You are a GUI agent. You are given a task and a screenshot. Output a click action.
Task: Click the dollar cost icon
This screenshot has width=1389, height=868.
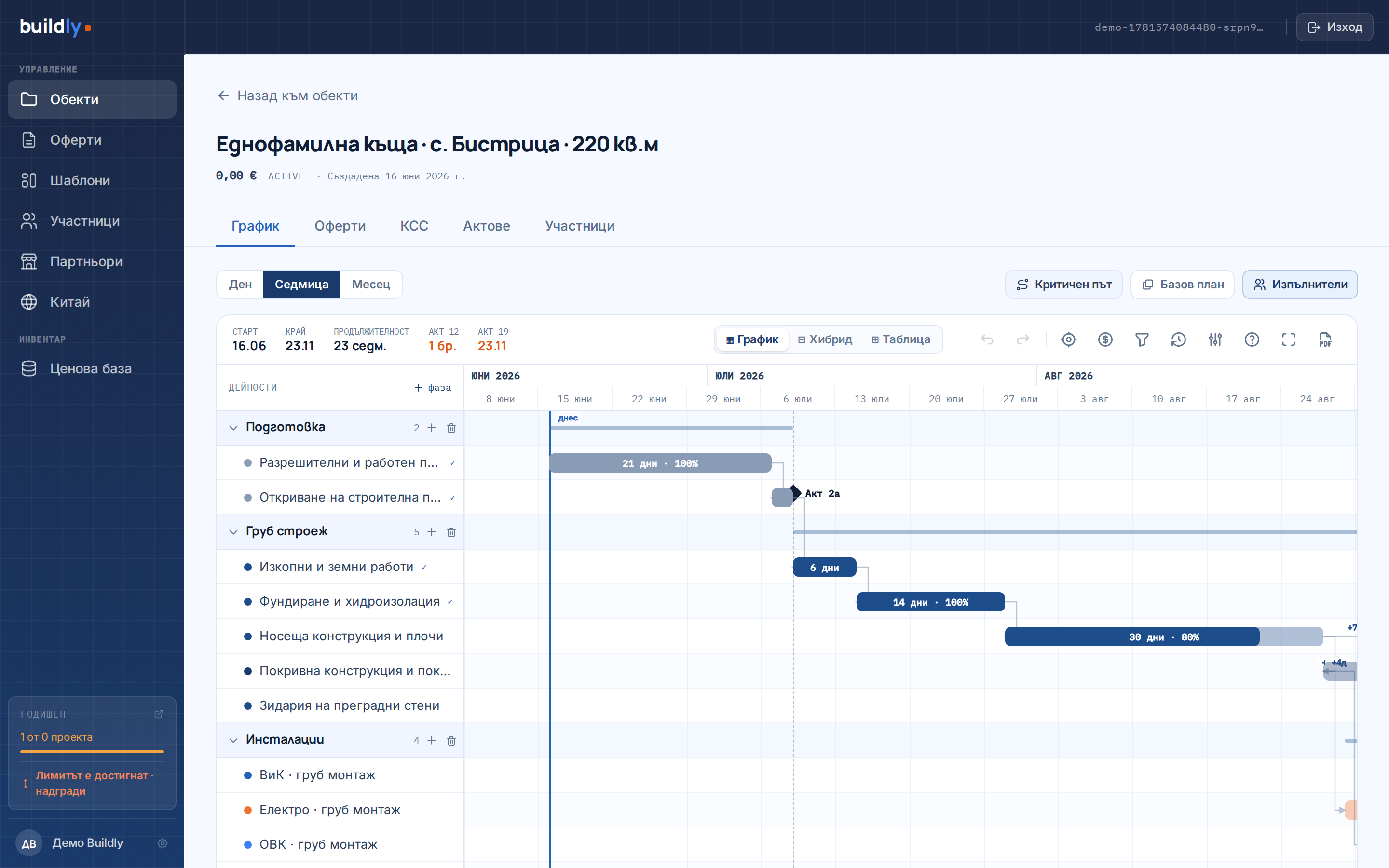[1105, 340]
